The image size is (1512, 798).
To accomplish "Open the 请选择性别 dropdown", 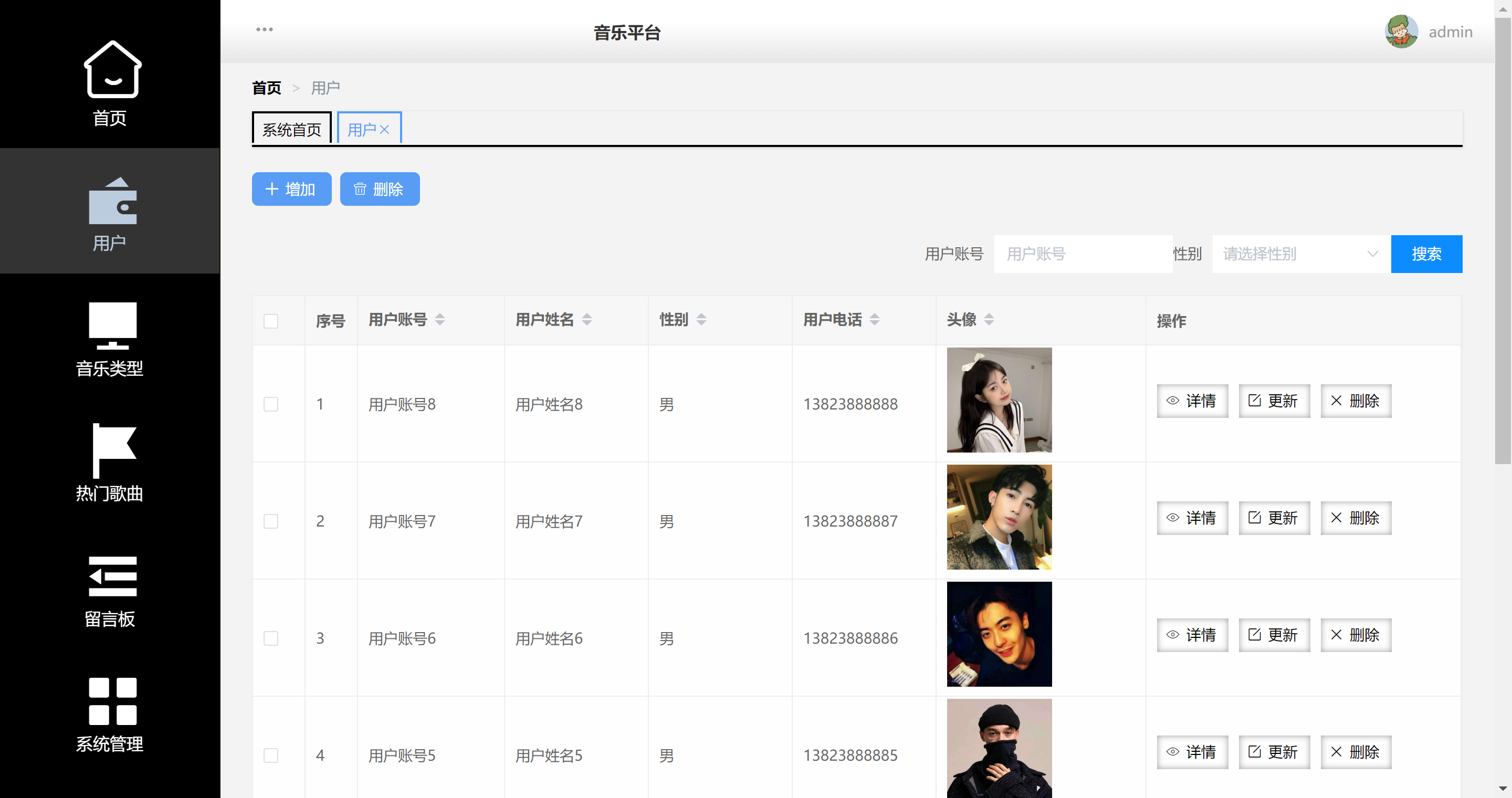I will (x=1301, y=254).
